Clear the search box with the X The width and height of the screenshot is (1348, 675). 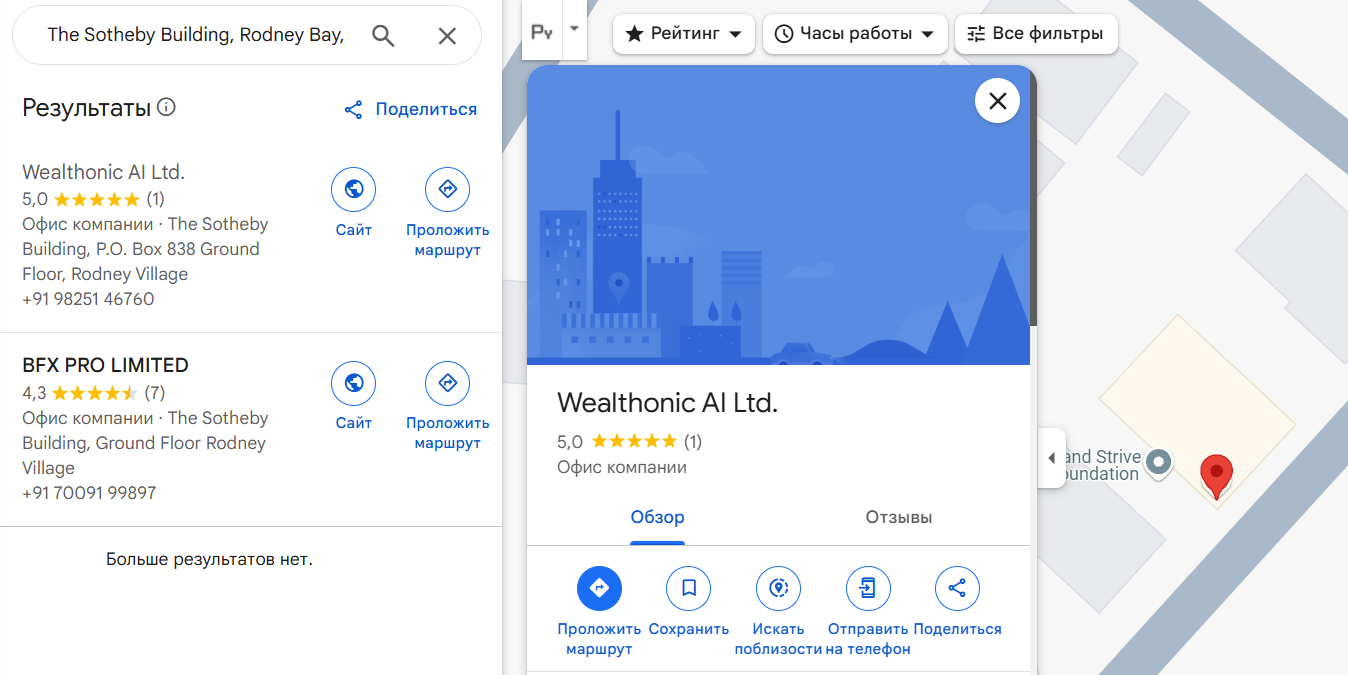coord(447,36)
